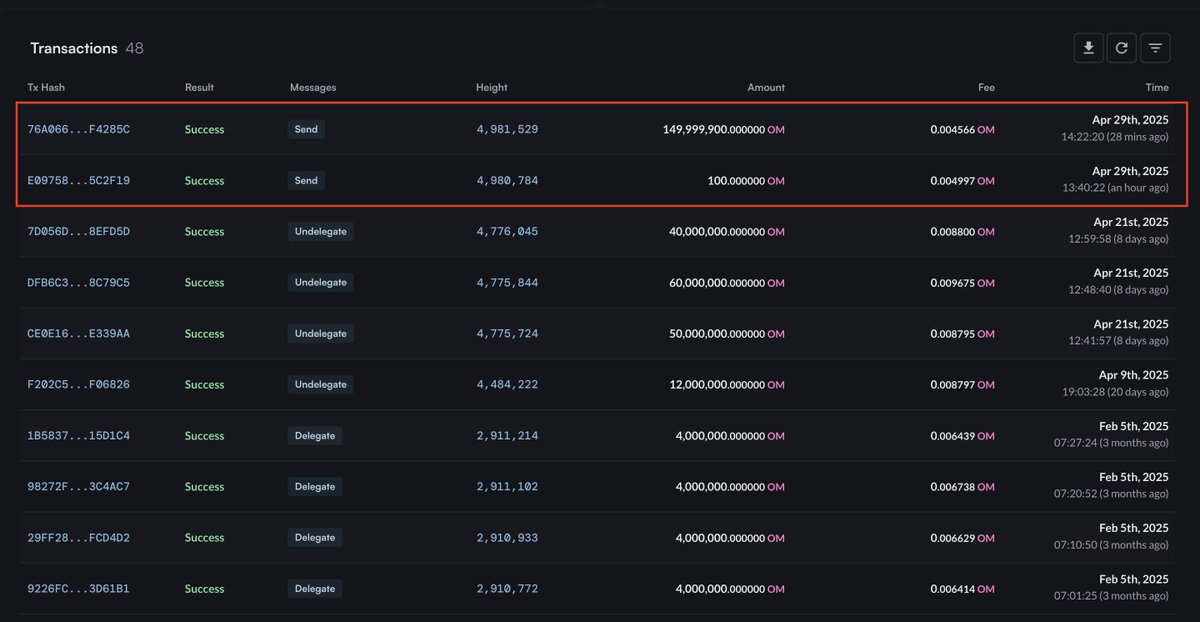
Task: Click the Send badge on the first transaction
Action: [306, 129]
